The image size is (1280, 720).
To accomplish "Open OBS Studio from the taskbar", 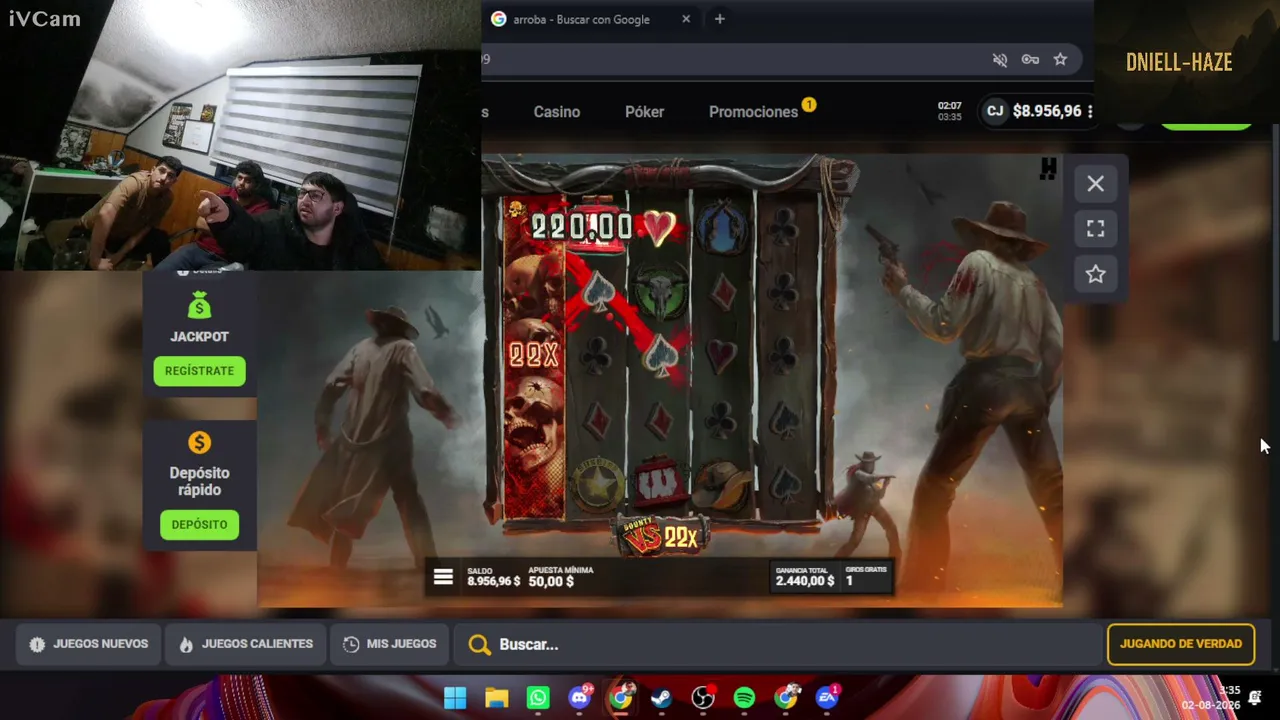I will [x=703, y=698].
